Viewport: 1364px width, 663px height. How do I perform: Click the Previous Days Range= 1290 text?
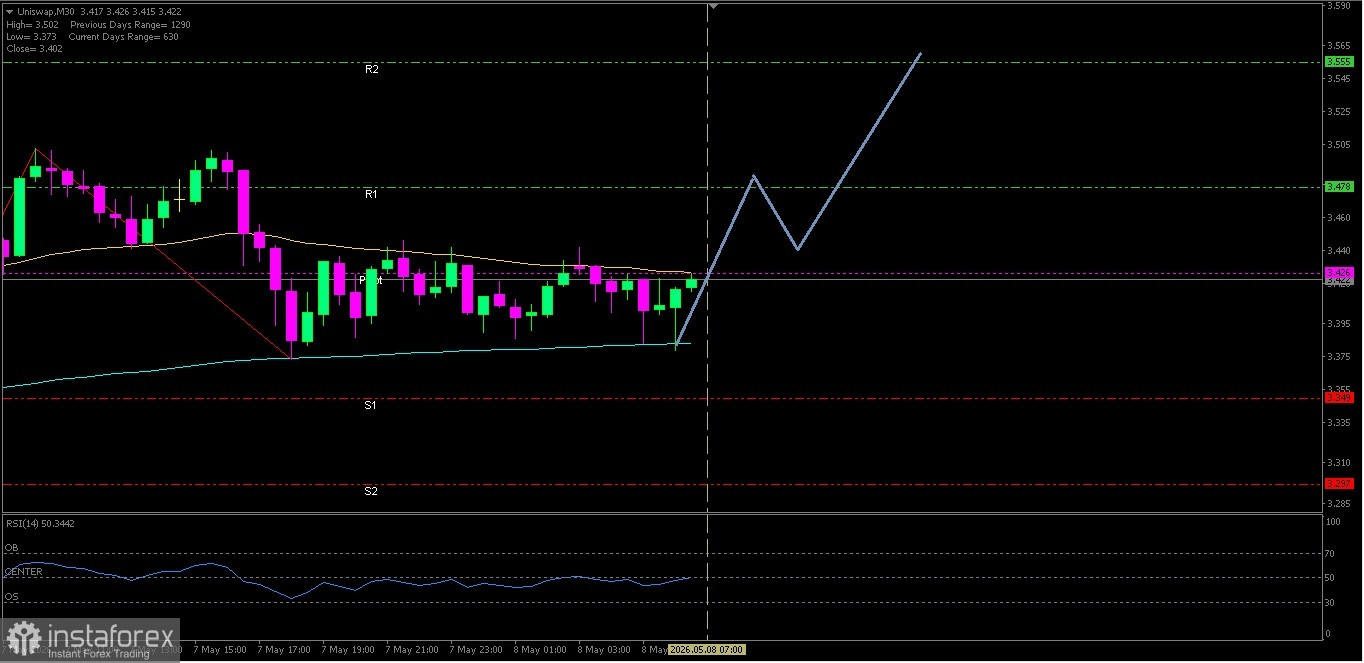click(130, 24)
